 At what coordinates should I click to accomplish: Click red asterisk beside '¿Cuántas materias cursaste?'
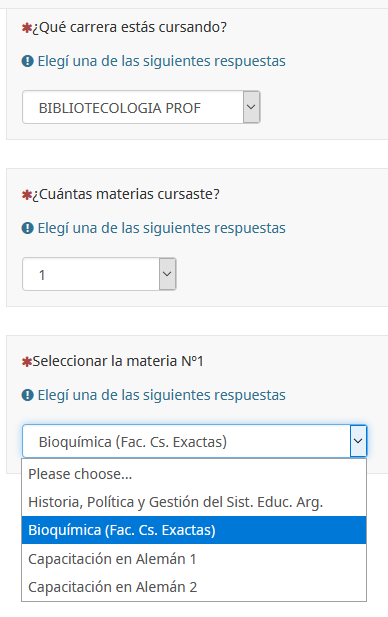point(27,195)
